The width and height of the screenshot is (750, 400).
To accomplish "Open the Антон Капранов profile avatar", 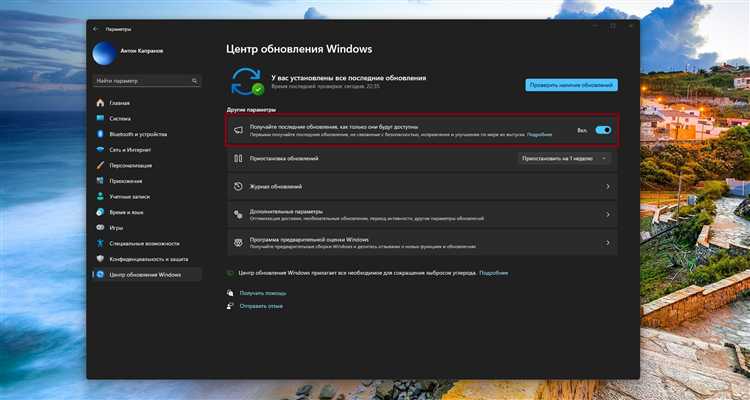I will pos(105,53).
